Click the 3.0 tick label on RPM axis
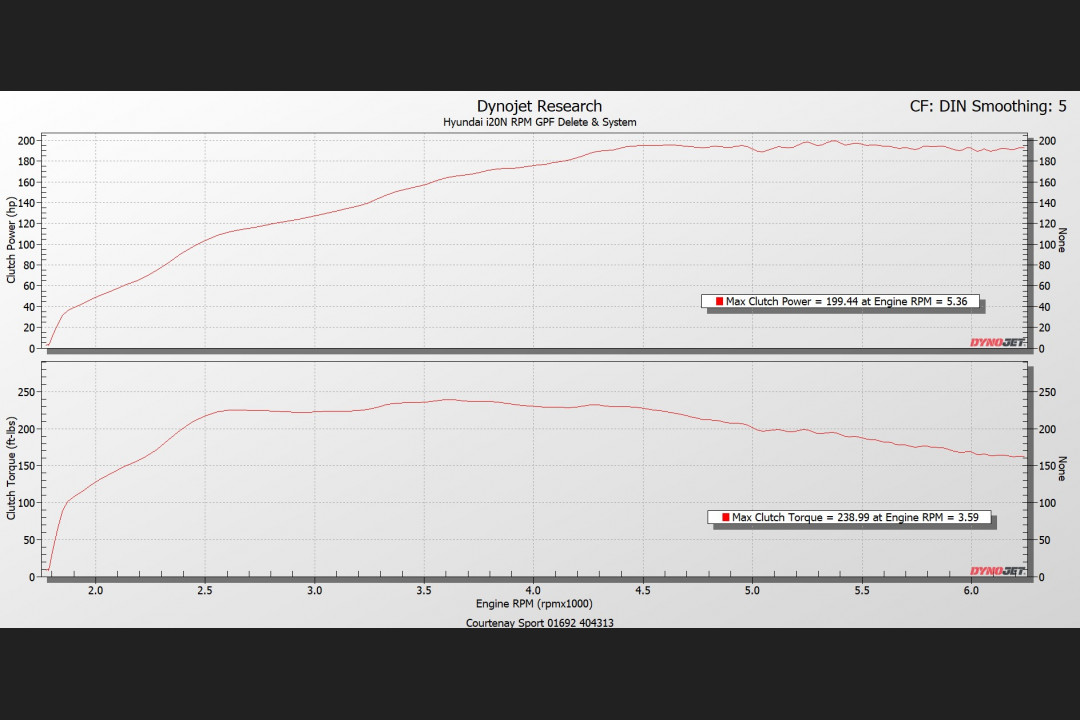 pyautogui.click(x=314, y=590)
